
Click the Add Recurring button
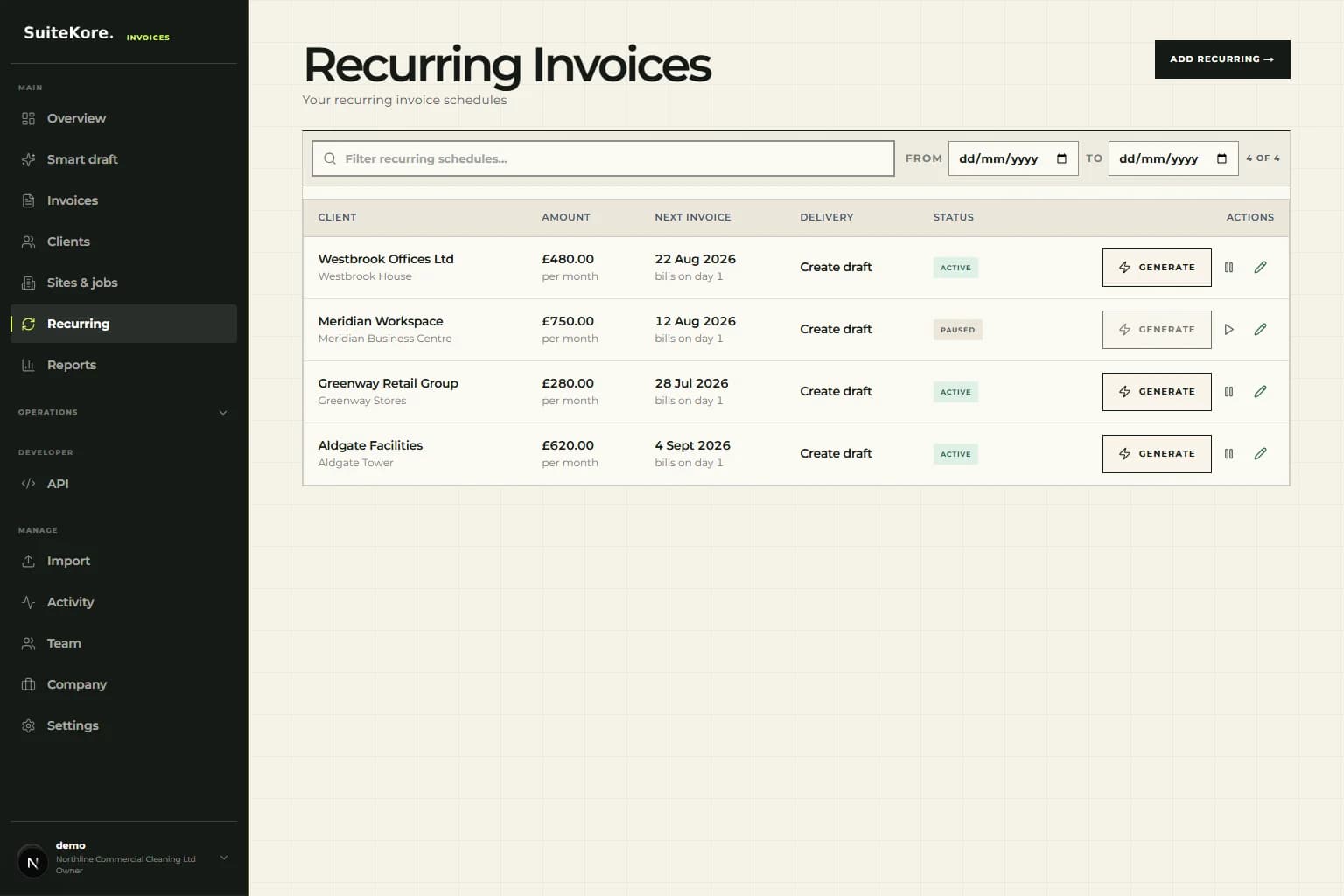coord(1222,59)
